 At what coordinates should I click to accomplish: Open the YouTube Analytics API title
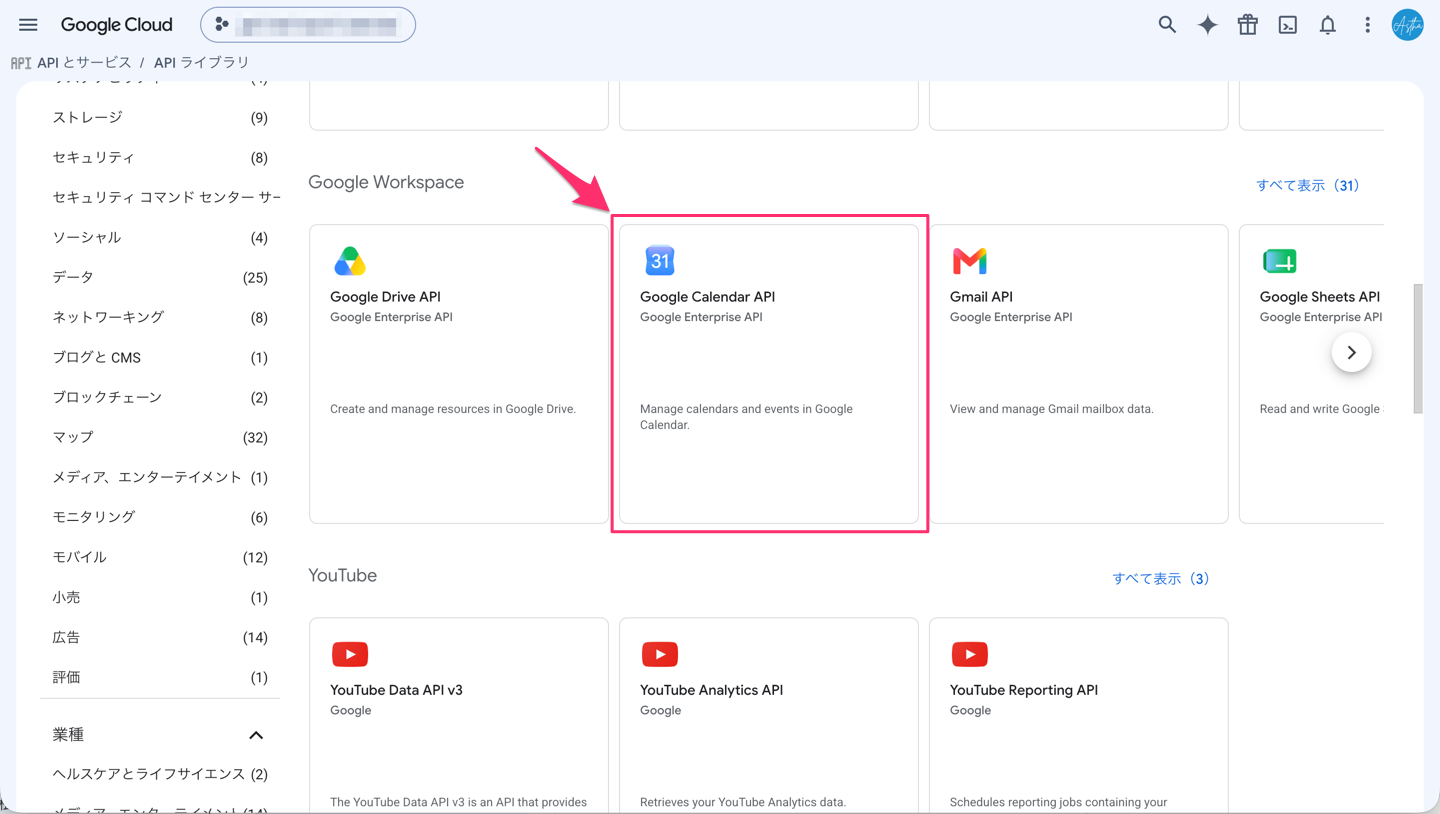click(711, 690)
